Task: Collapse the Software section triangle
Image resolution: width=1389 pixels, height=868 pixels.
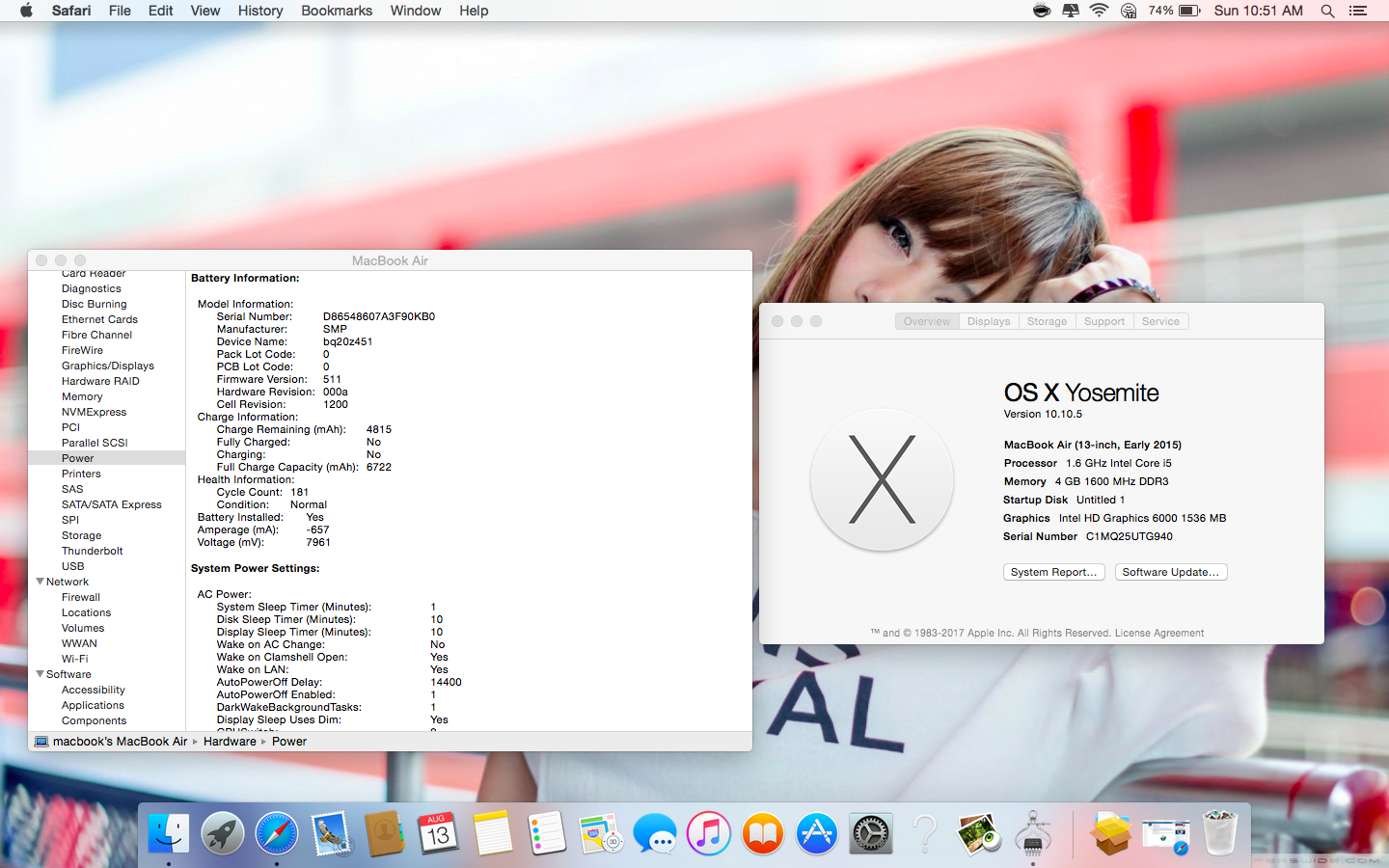Action: 41,674
